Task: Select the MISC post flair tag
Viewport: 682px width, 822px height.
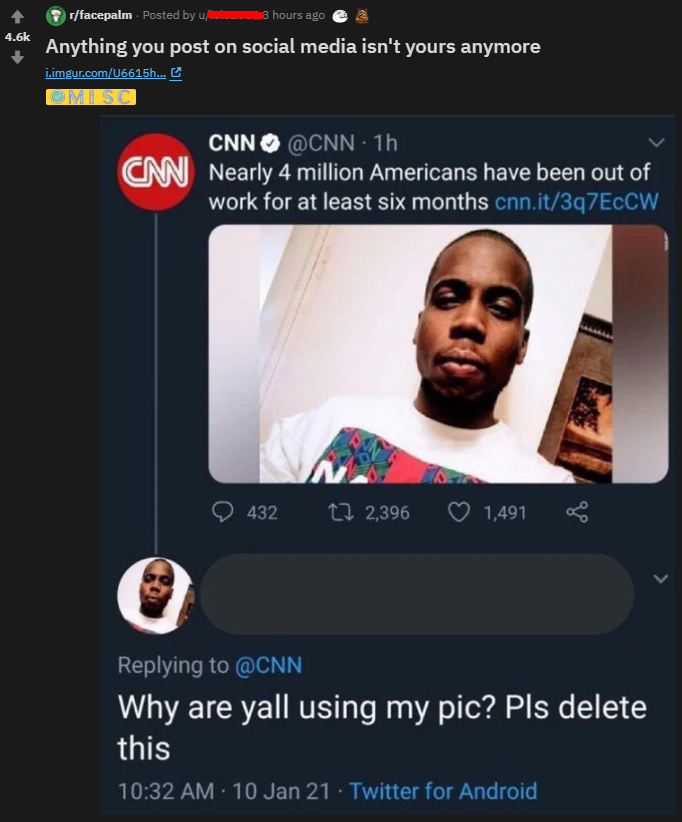Action: (91, 97)
